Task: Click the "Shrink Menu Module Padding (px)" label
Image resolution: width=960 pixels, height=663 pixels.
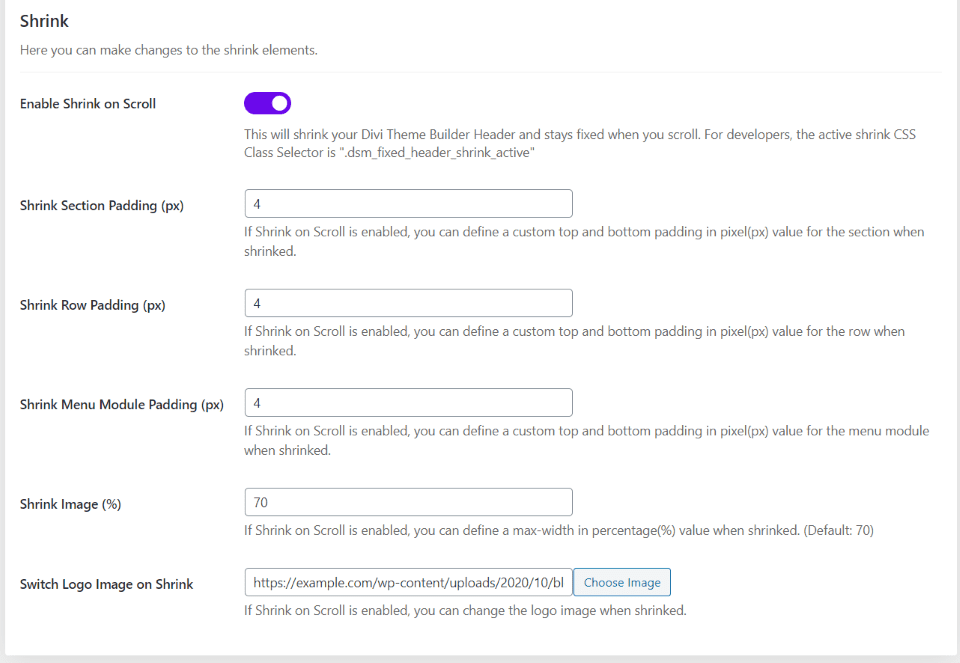Action: tap(122, 405)
